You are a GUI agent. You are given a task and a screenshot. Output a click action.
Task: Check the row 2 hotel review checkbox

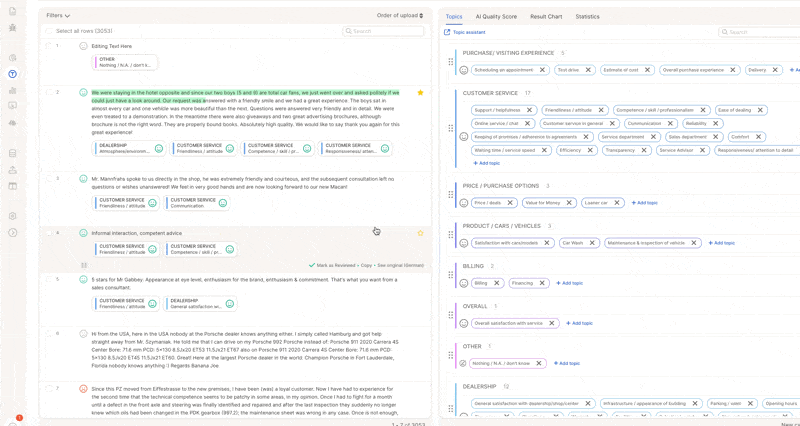[x=49, y=92]
